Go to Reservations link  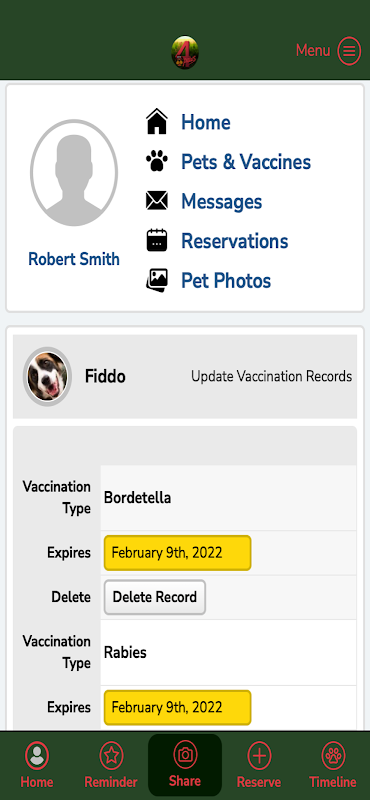click(x=235, y=241)
